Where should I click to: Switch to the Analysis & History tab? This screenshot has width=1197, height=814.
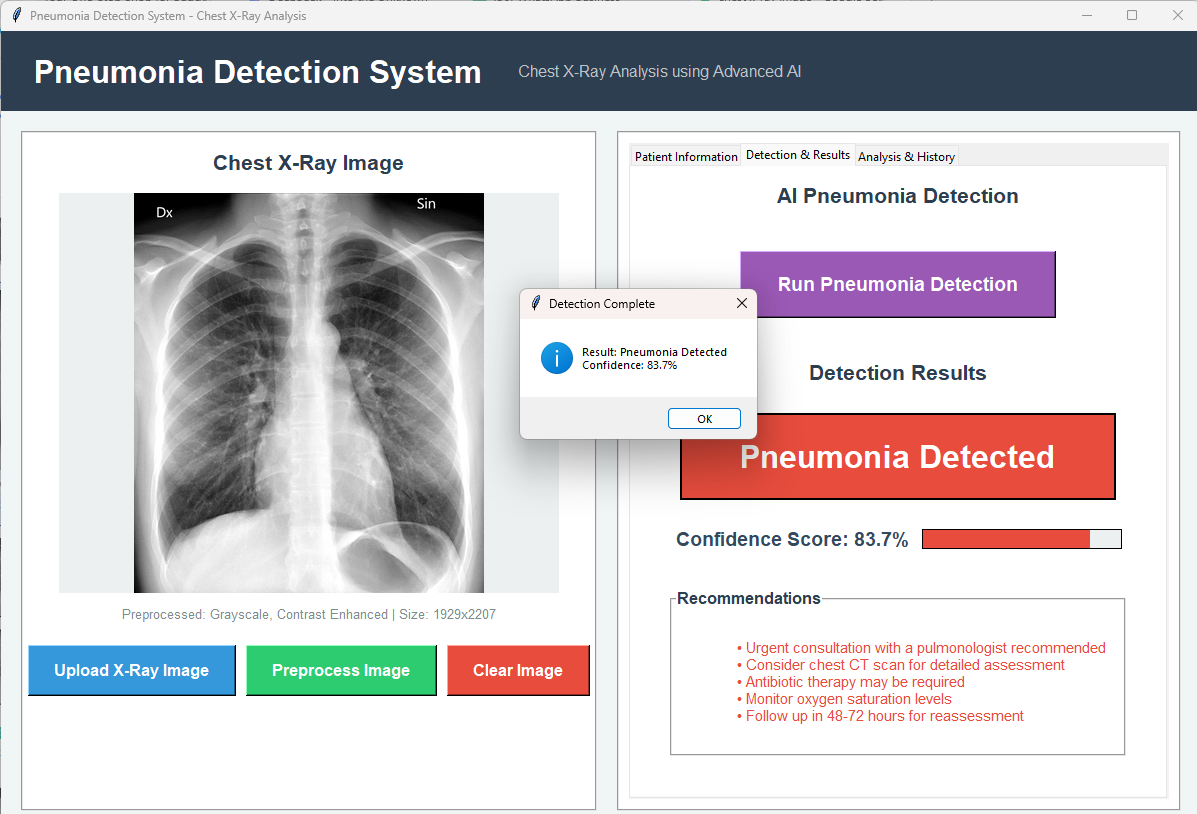click(906, 157)
